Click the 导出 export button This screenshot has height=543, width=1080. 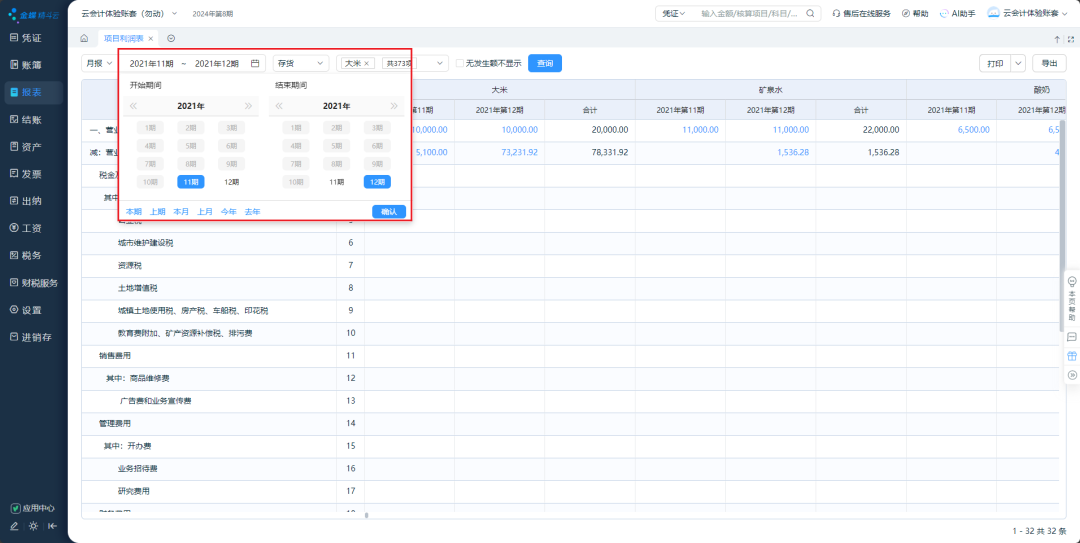pos(1049,63)
